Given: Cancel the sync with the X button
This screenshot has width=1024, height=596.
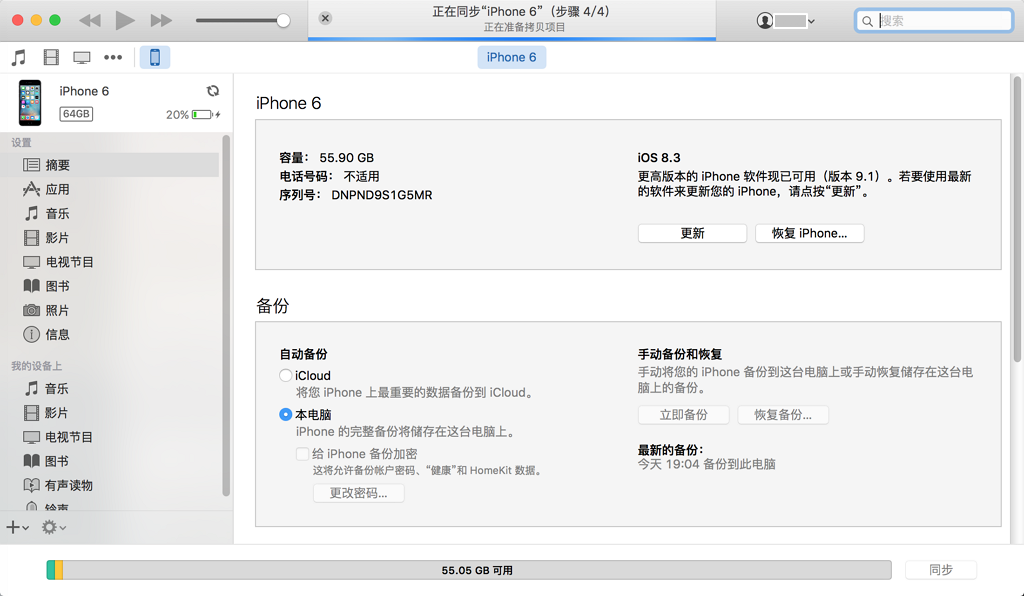Looking at the screenshot, I should [325, 18].
